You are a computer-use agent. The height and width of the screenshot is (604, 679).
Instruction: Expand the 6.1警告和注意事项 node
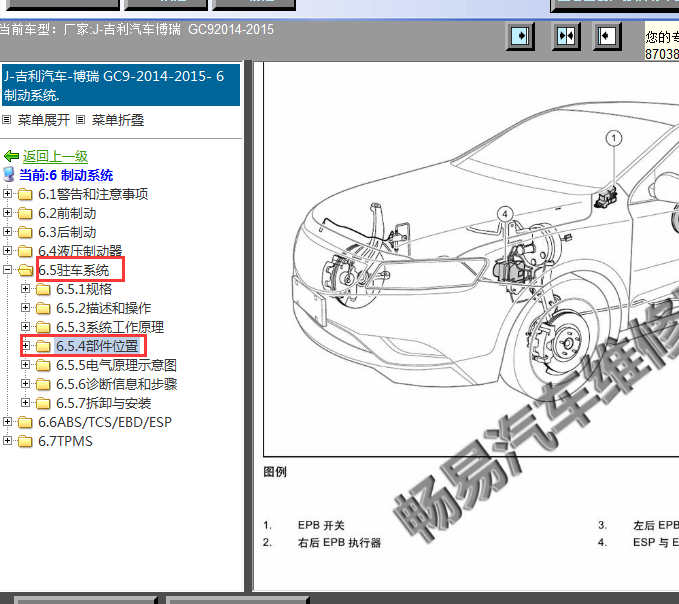(7, 194)
